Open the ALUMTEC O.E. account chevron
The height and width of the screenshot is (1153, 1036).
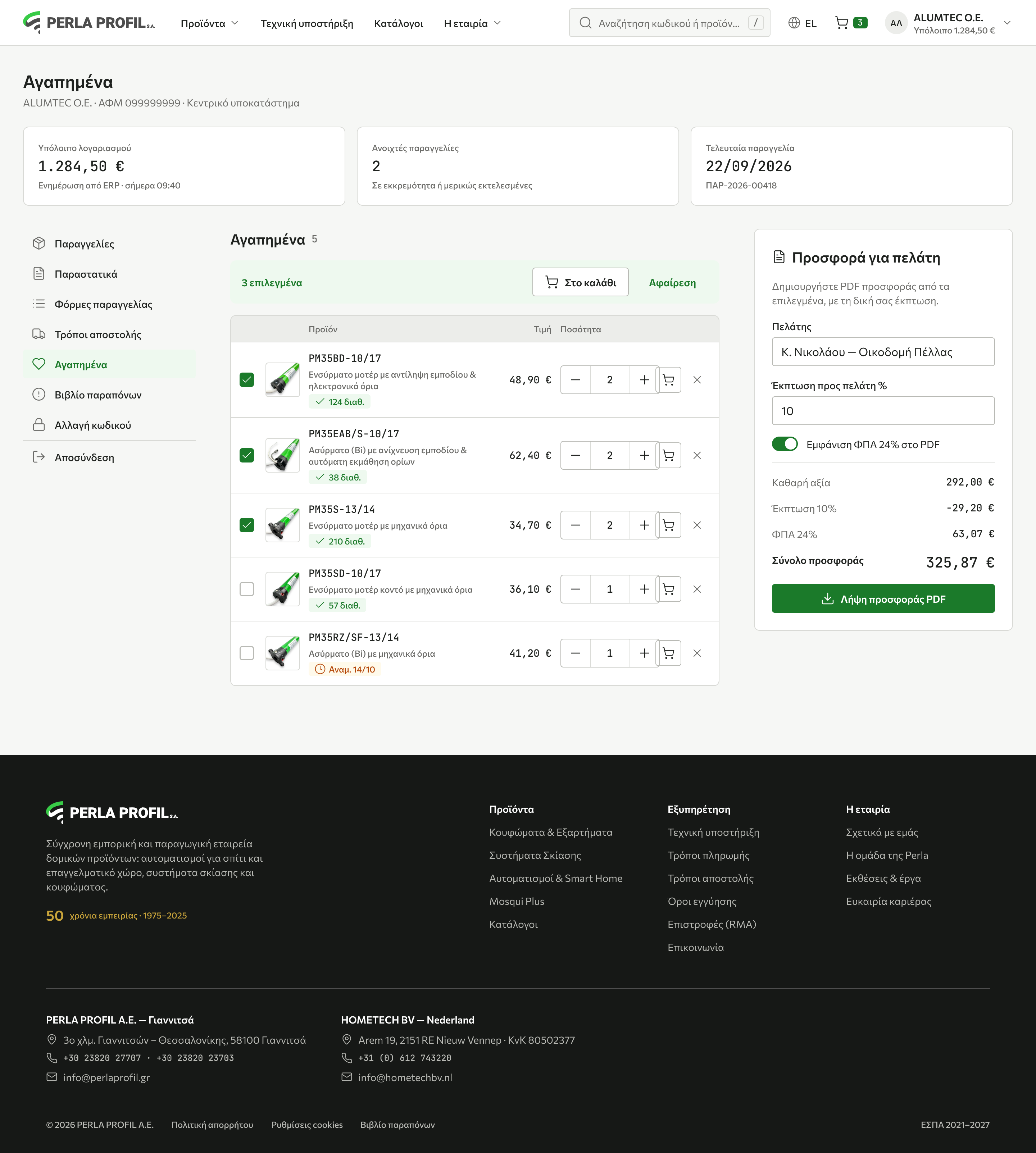click(1007, 23)
